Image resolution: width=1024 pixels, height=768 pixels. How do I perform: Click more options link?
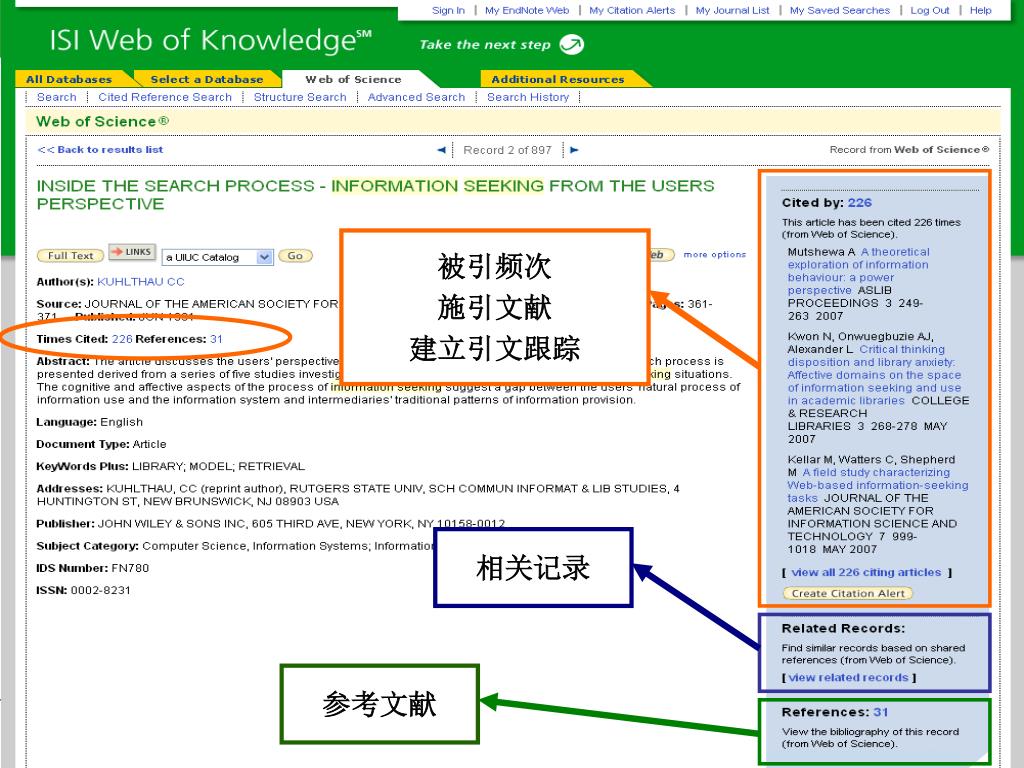714,255
